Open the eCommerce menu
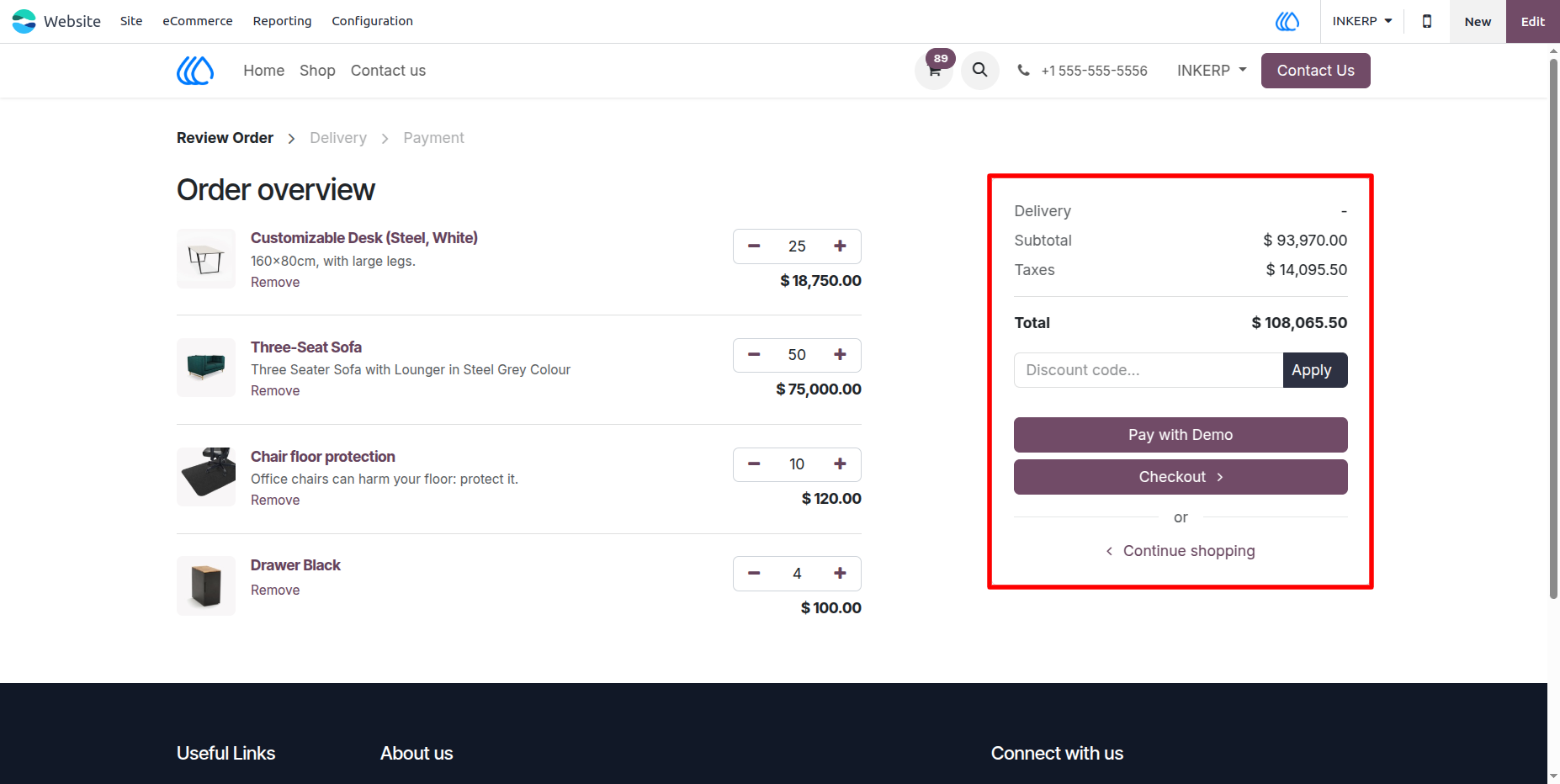The height and width of the screenshot is (784, 1560). click(x=198, y=21)
